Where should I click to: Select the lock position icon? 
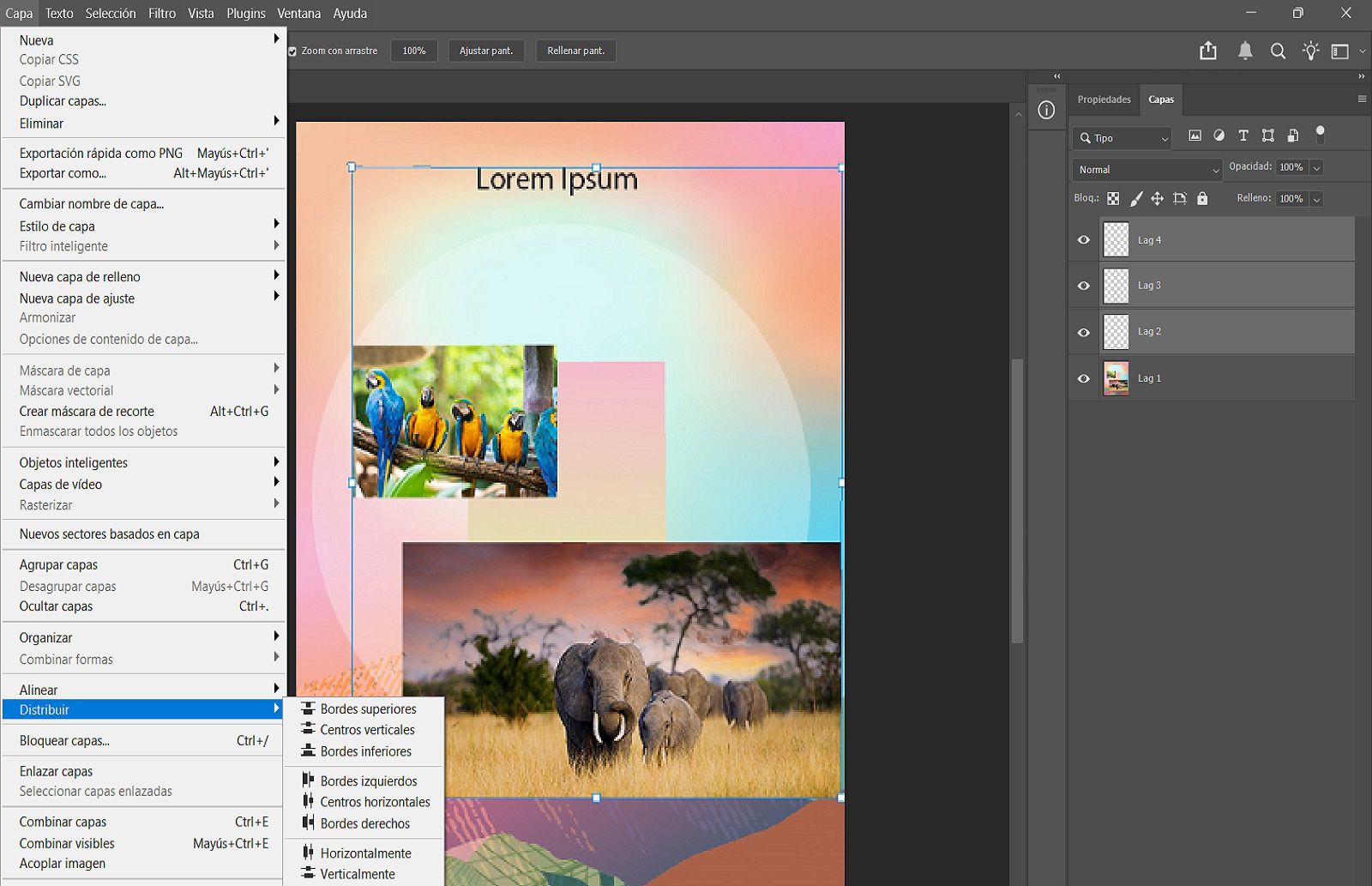(x=1158, y=198)
